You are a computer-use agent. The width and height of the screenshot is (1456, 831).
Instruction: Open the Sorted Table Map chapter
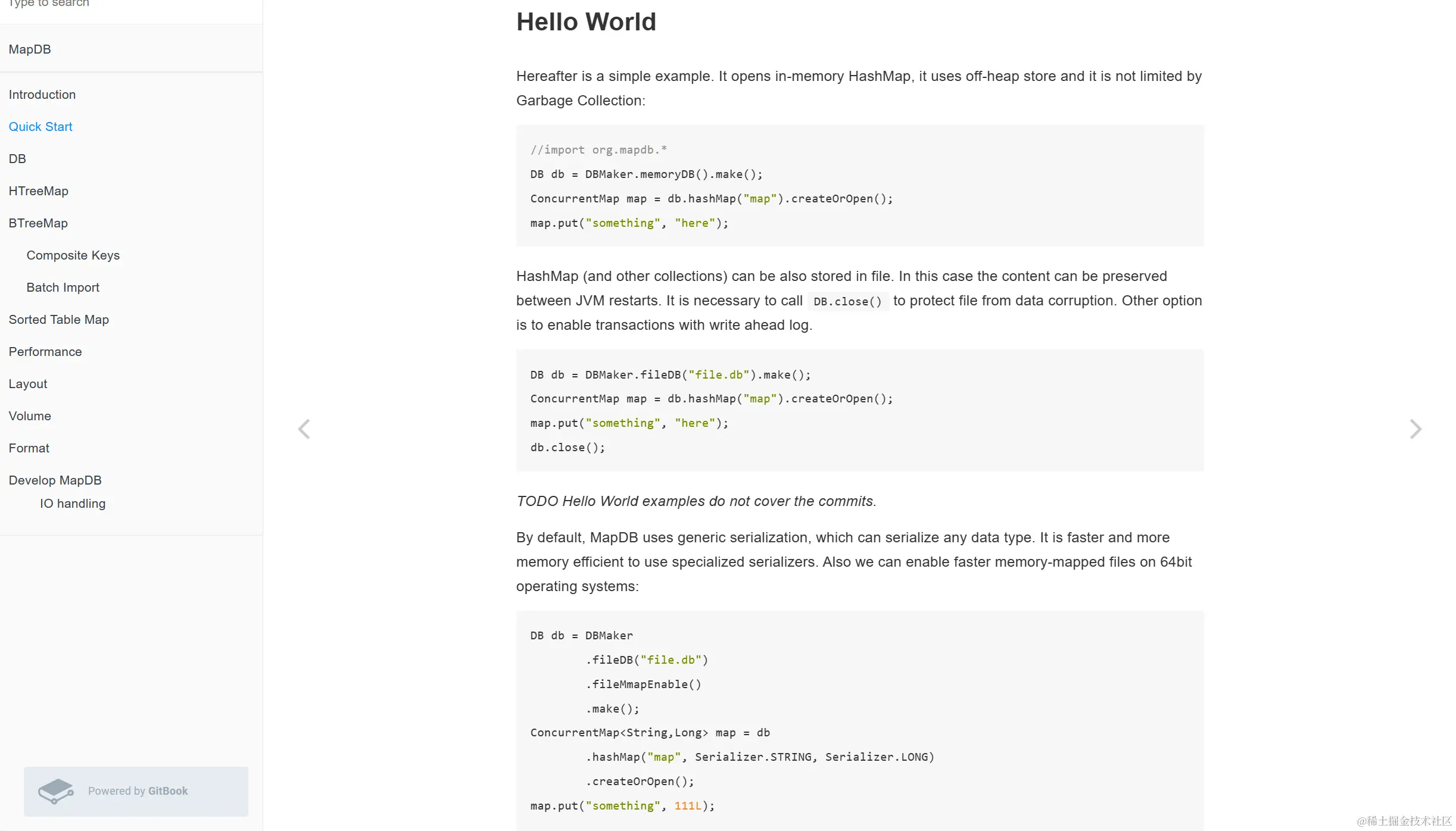click(x=59, y=320)
